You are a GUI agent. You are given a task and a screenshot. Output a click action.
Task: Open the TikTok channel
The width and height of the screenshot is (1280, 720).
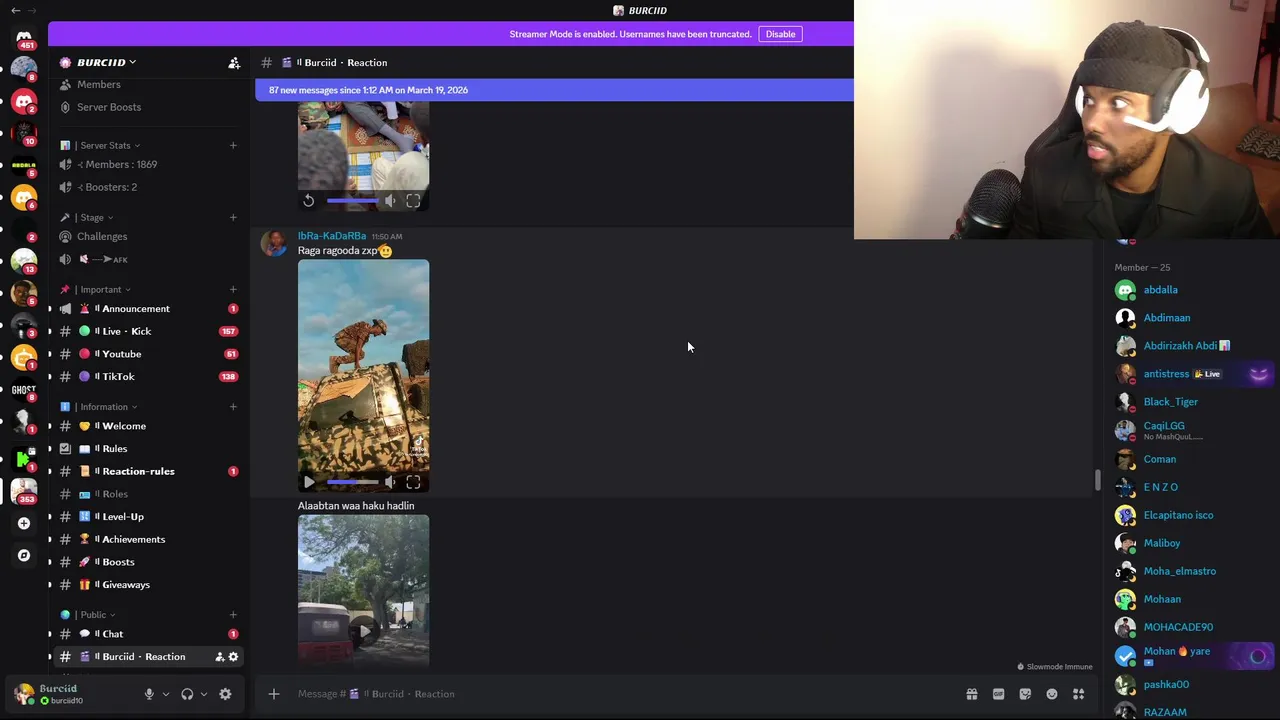[118, 376]
